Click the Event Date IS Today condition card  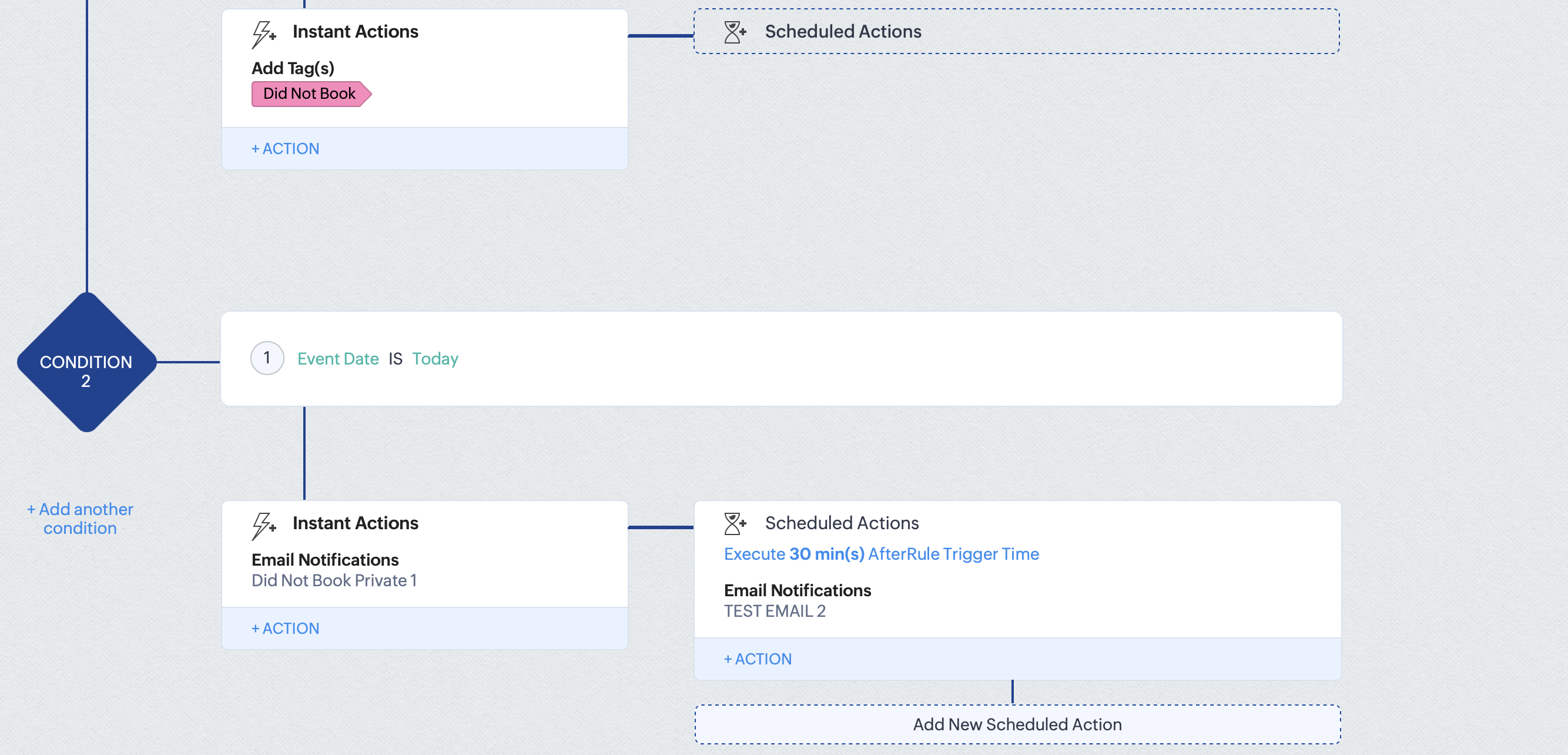(852, 359)
